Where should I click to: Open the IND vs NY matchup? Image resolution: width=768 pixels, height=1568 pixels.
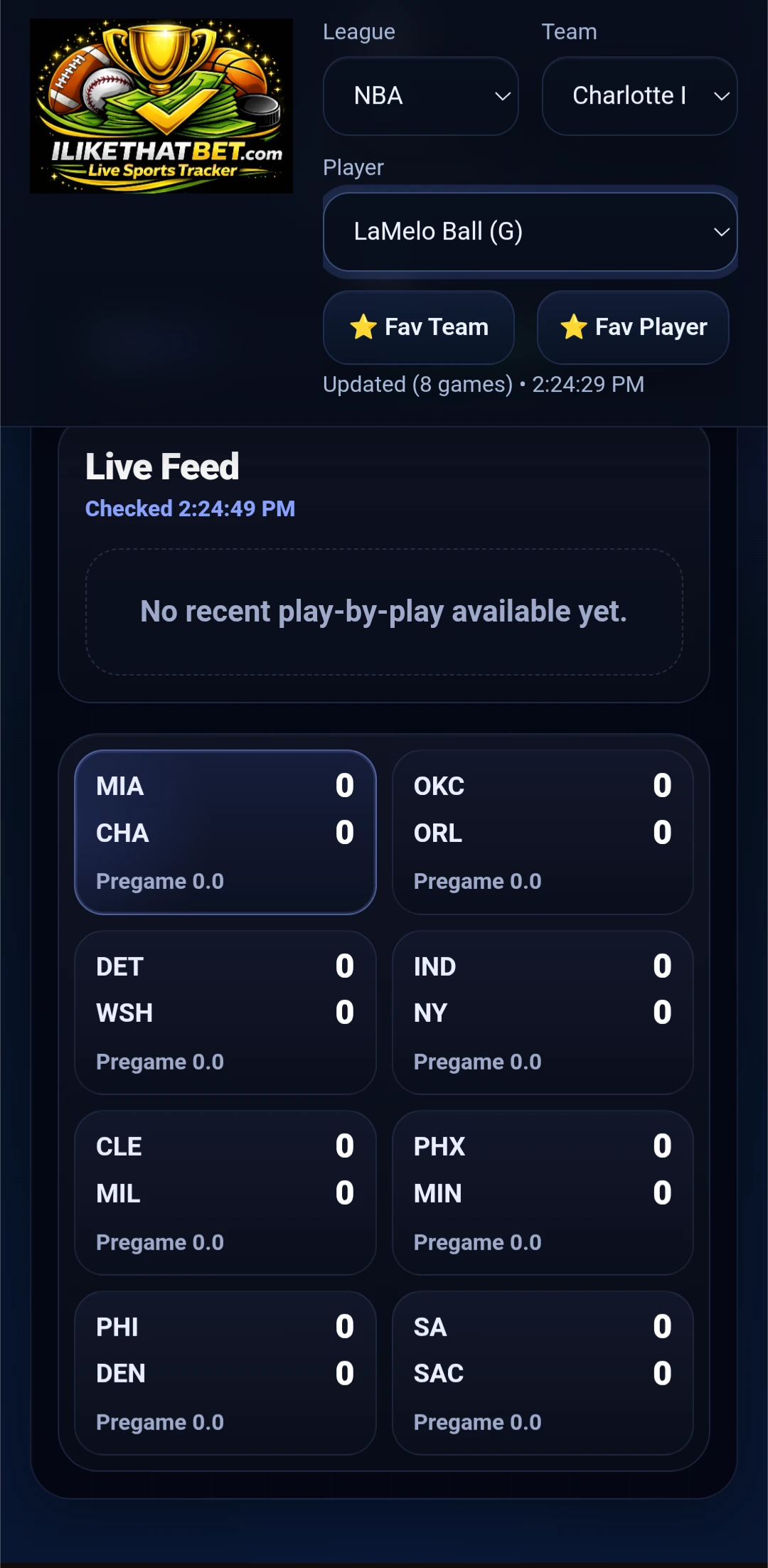pos(542,1013)
